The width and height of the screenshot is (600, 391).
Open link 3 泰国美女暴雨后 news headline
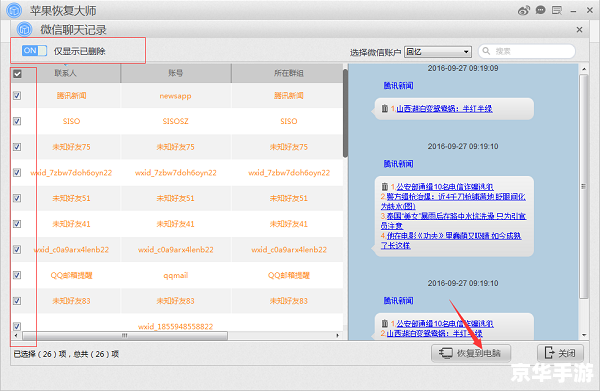(x=453, y=221)
